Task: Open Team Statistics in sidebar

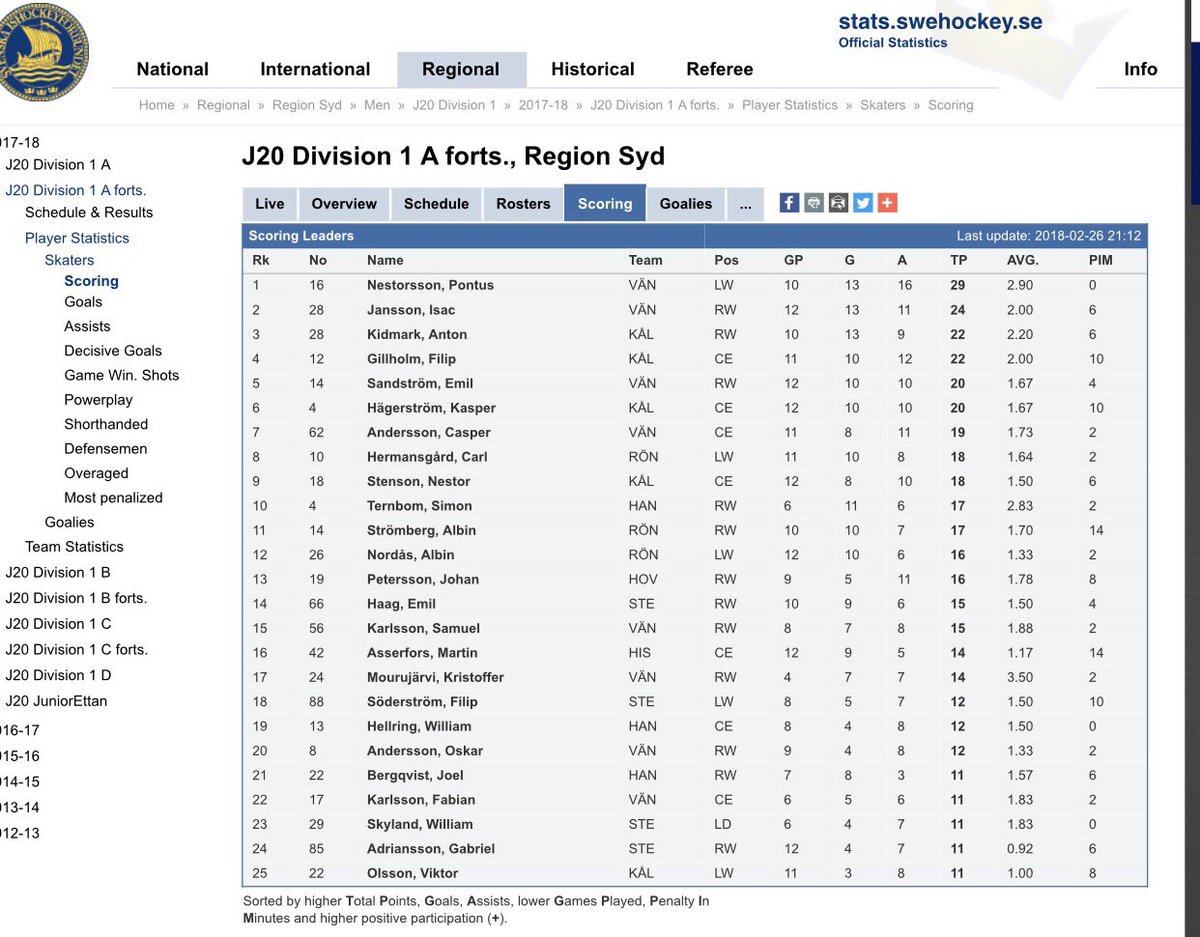Action: pyautogui.click(x=74, y=546)
